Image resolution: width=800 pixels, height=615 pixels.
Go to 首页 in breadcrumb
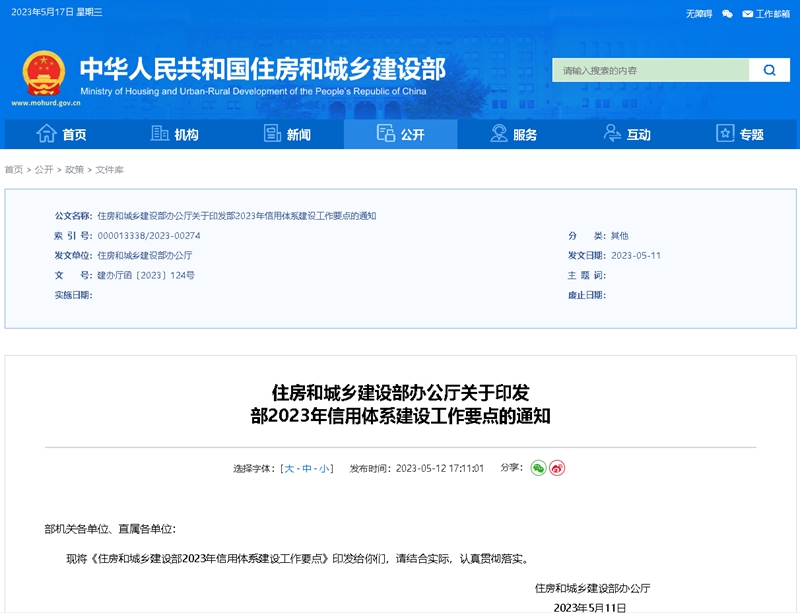pos(14,169)
